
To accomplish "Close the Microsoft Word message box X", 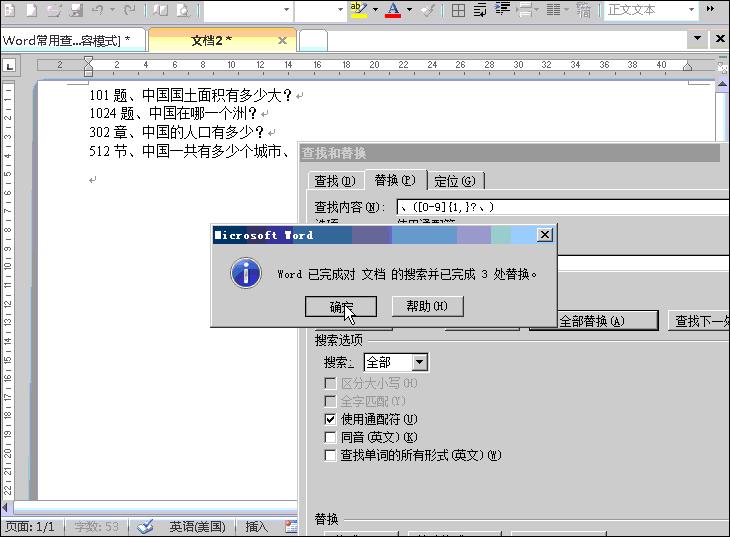I will [545, 234].
